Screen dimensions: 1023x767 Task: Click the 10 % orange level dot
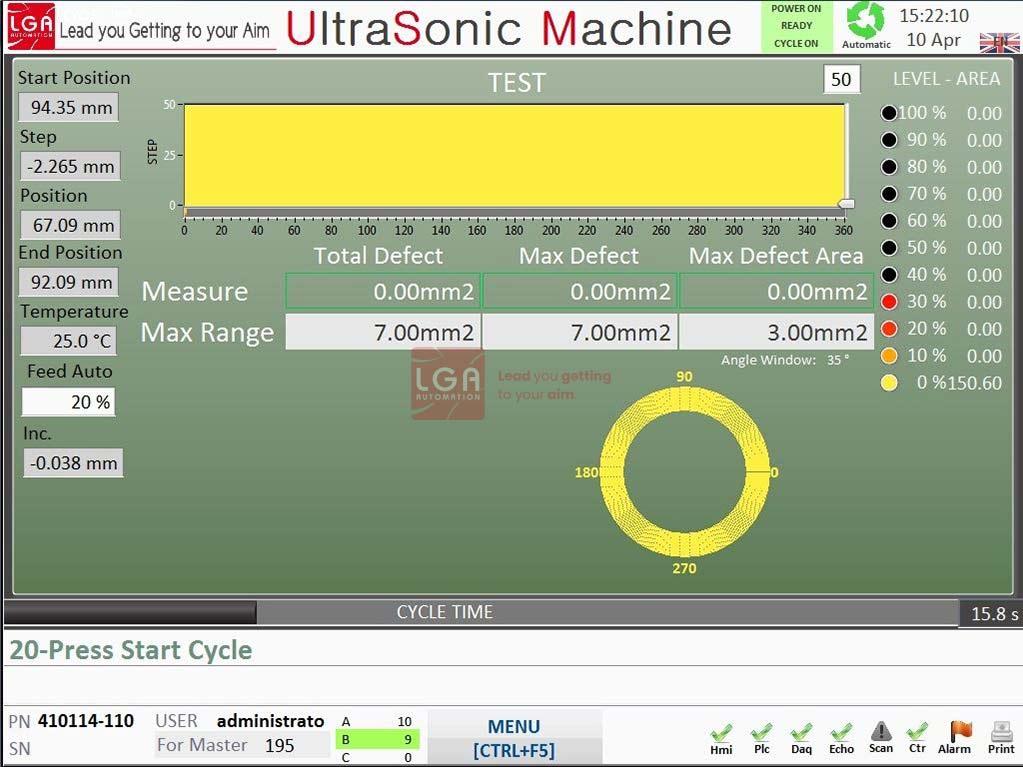coord(889,355)
